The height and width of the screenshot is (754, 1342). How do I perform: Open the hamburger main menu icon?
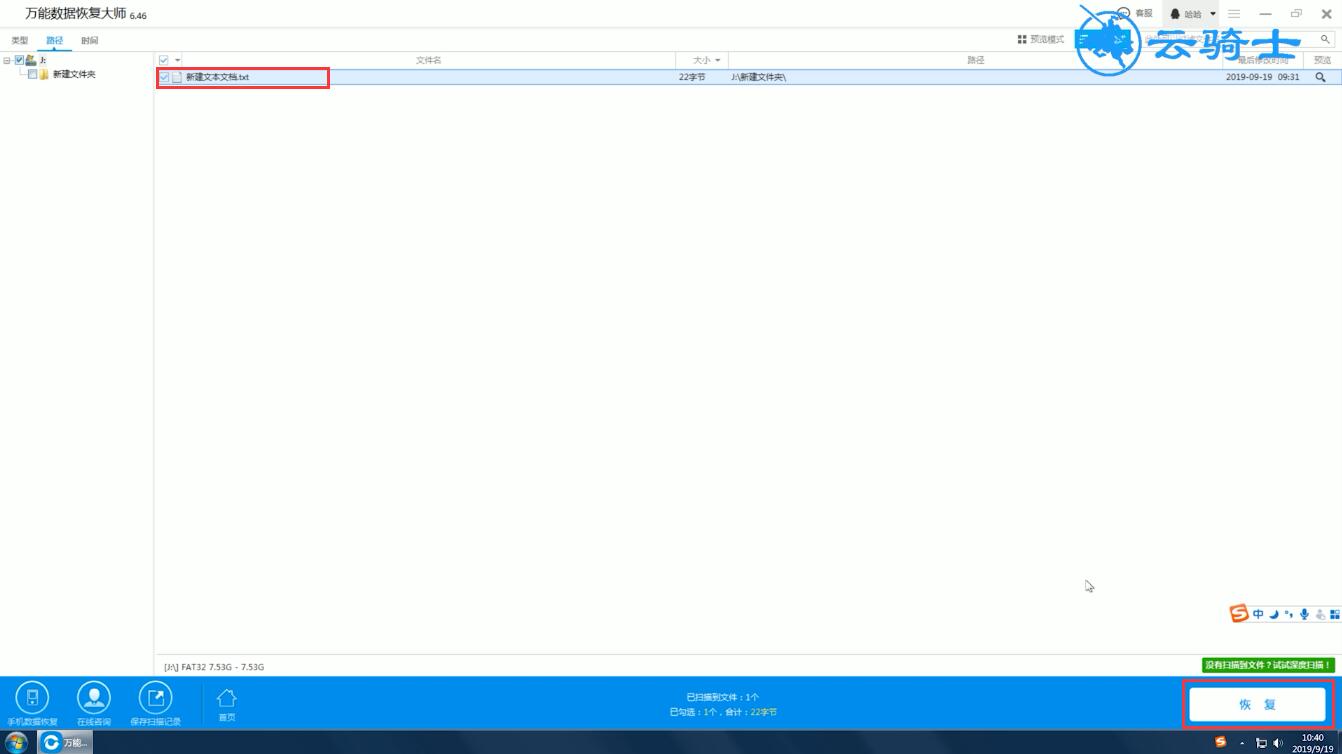(1235, 14)
